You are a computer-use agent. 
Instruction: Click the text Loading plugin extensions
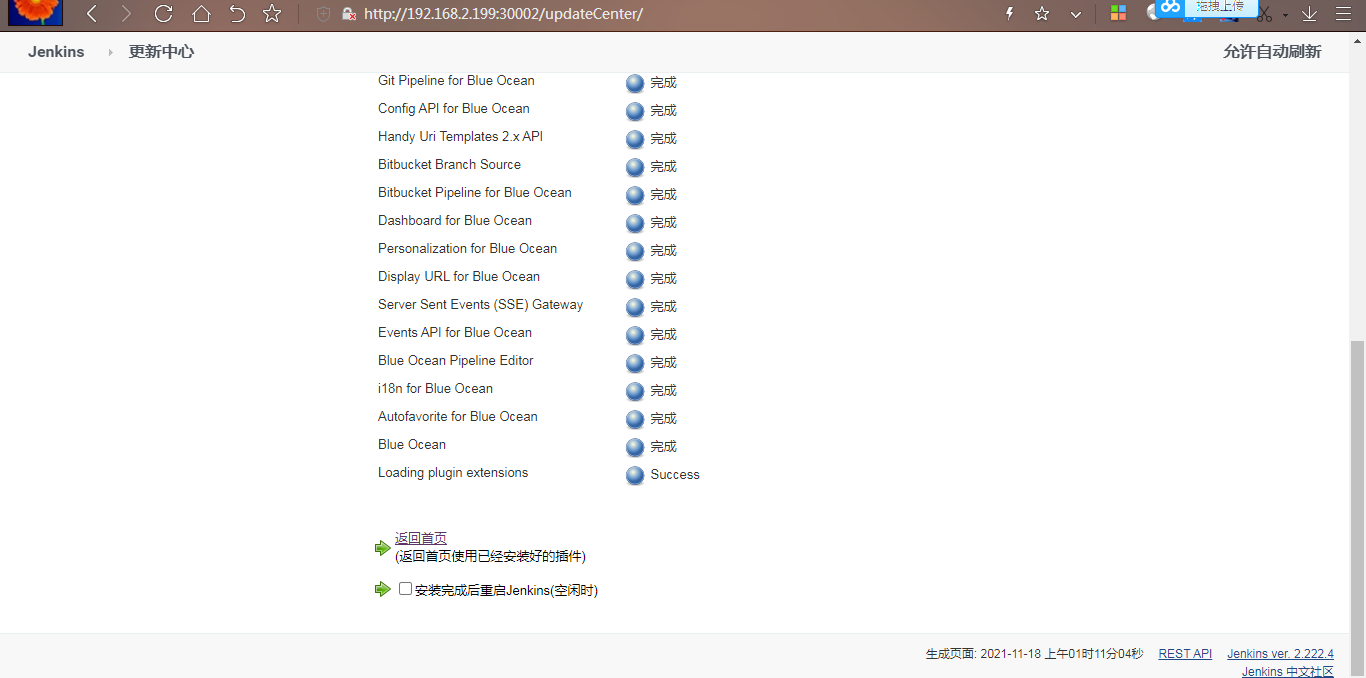453,473
